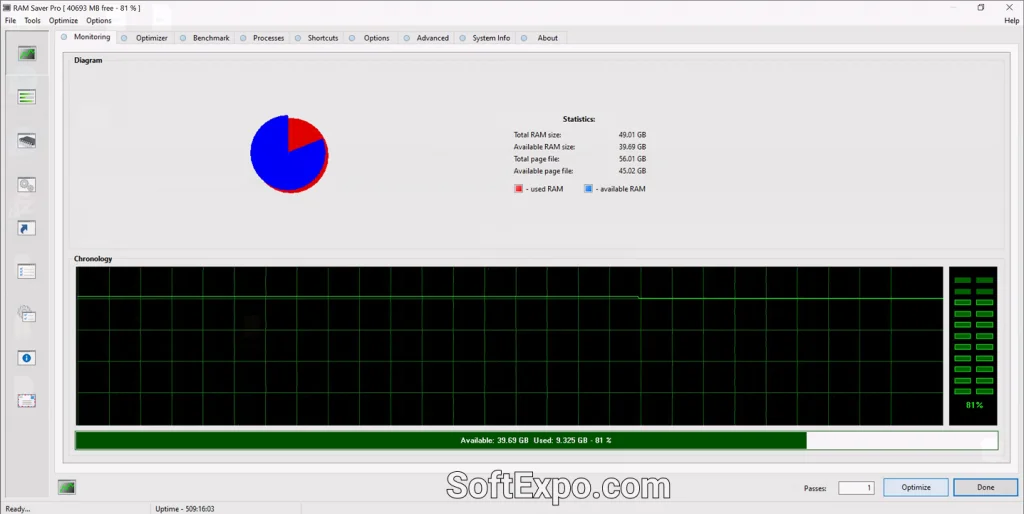Click the green Available/Used memory progress bar
This screenshot has width=1024, height=514.
point(536,440)
